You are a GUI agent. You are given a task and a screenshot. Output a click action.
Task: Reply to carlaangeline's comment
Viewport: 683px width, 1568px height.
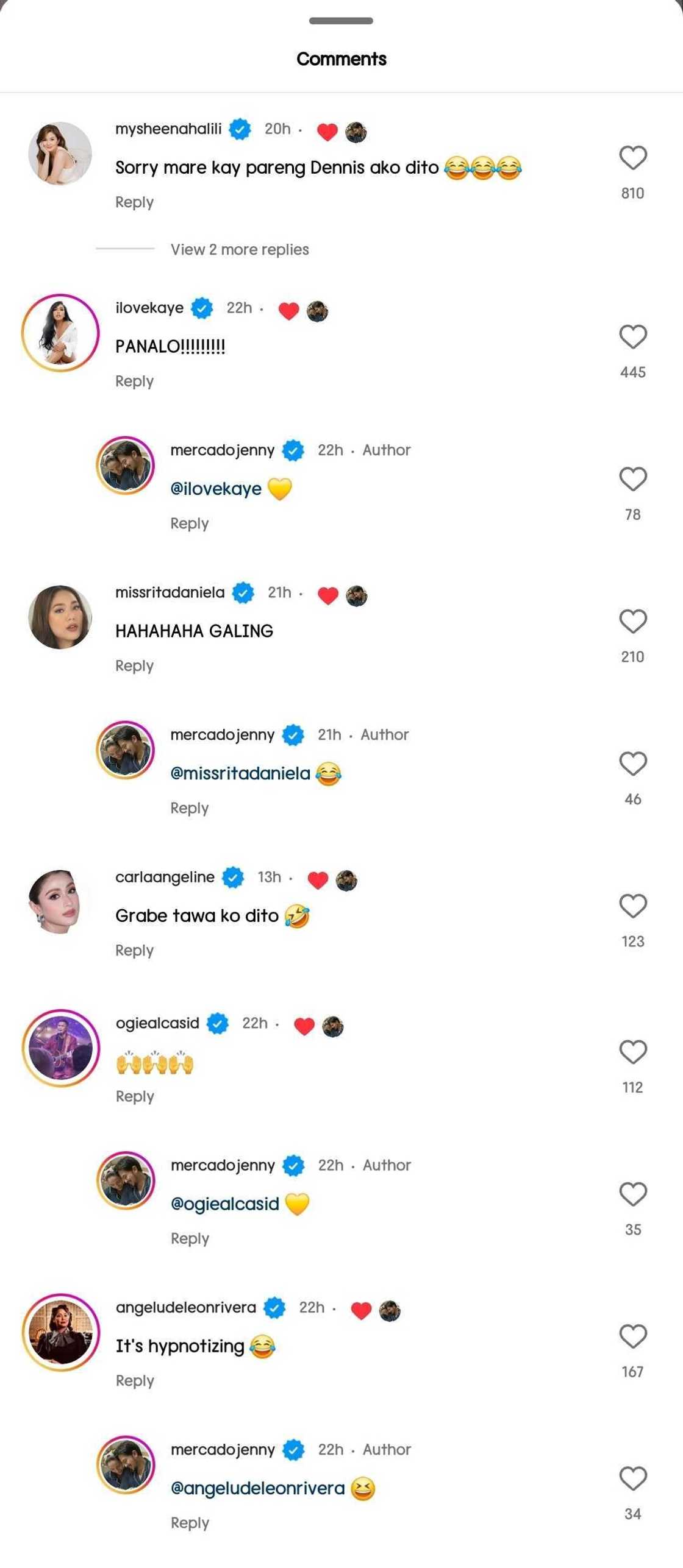pos(134,950)
